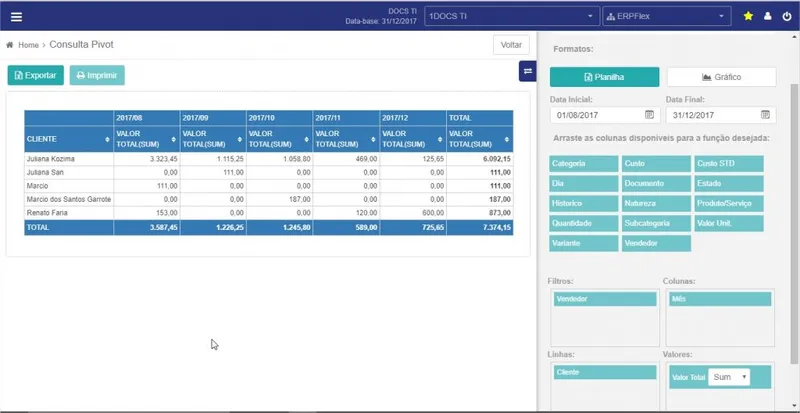The image size is (800, 413).
Task: Open the user profile icon
Action: [x=767, y=16]
